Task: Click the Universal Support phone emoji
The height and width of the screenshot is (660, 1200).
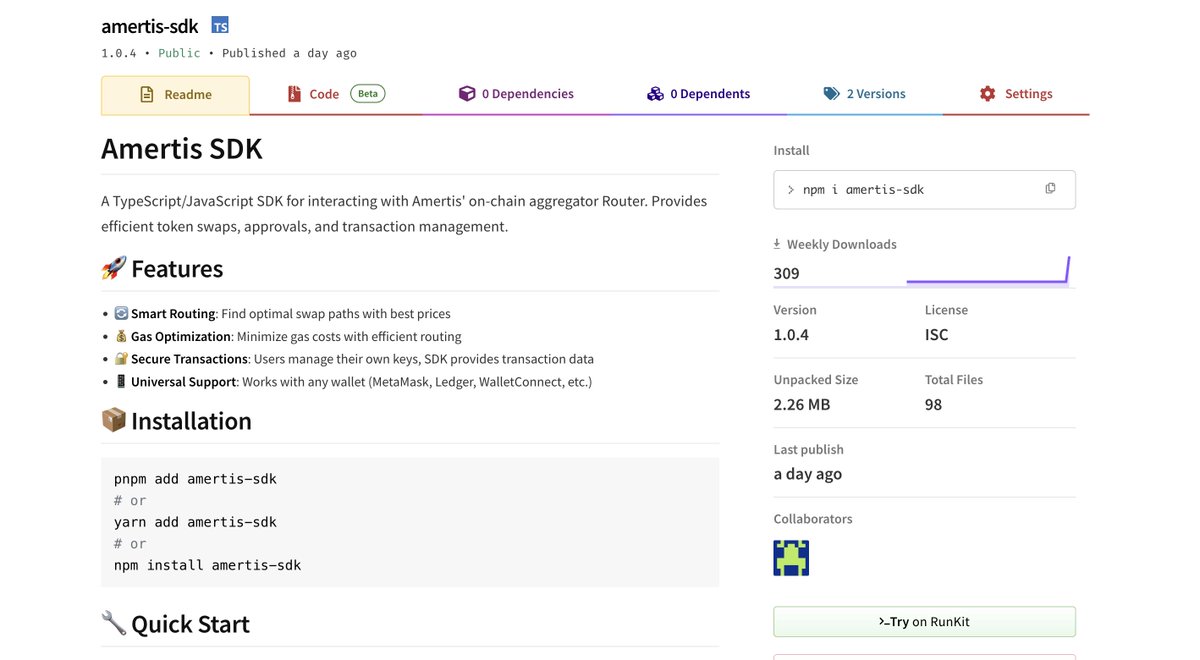Action: click(121, 381)
